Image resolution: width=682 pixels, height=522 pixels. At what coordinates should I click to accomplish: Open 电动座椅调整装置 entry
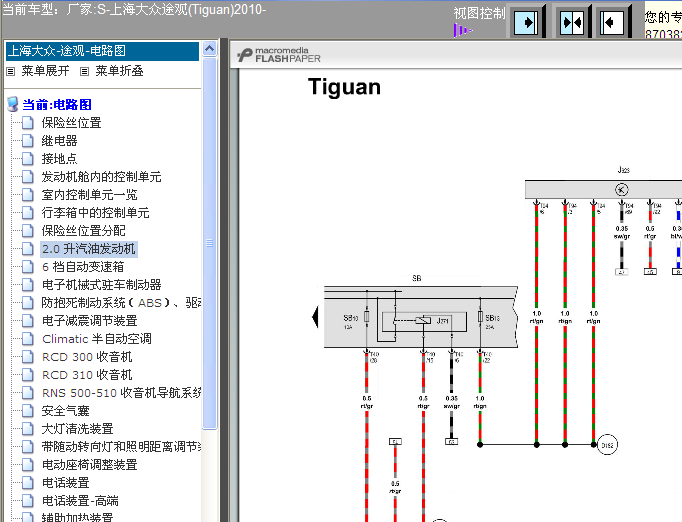89,465
